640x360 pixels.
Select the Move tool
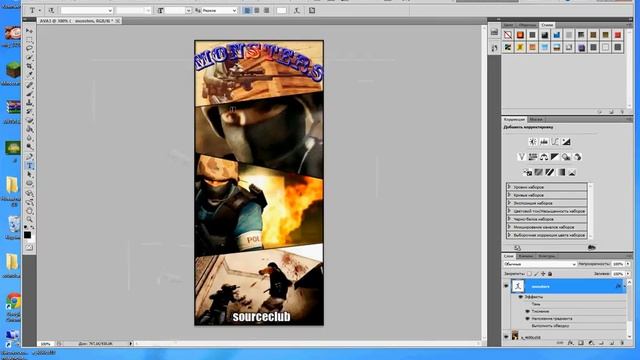pyautogui.click(x=29, y=31)
